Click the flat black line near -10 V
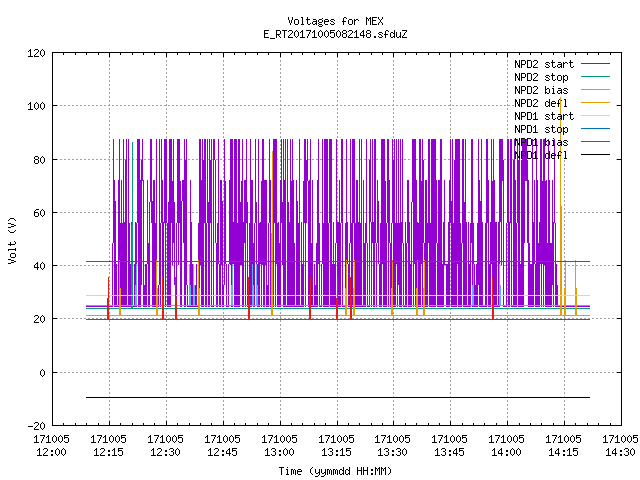 coord(338,397)
